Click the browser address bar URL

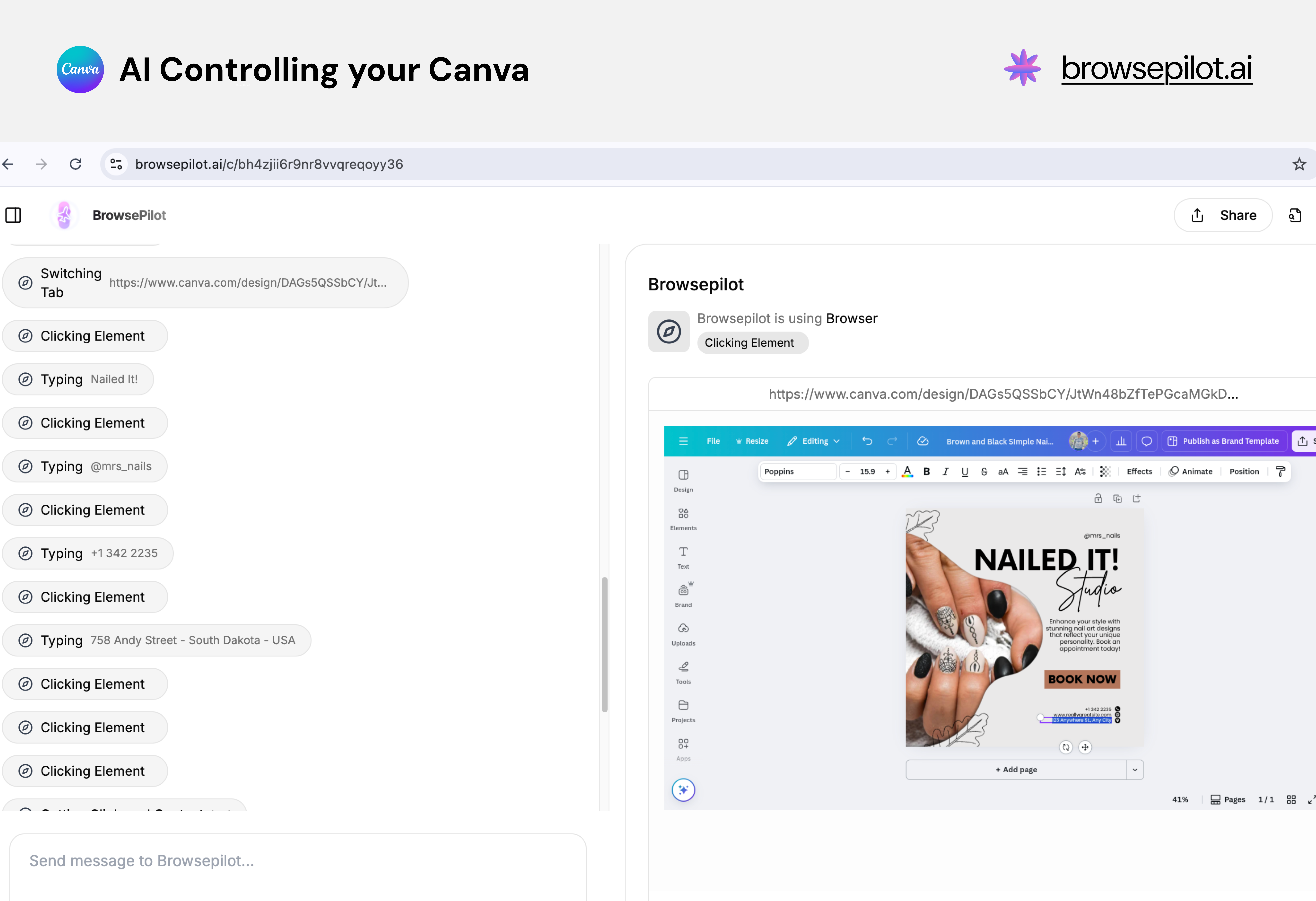coord(269,164)
